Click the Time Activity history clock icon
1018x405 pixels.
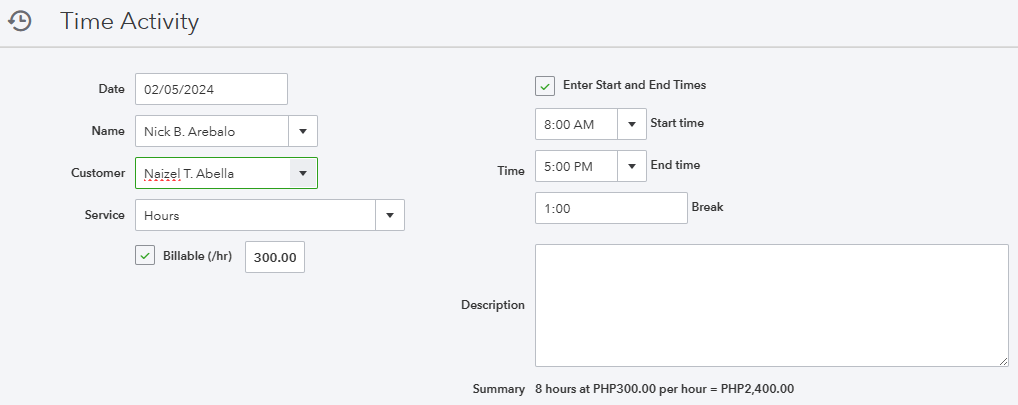point(19,21)
